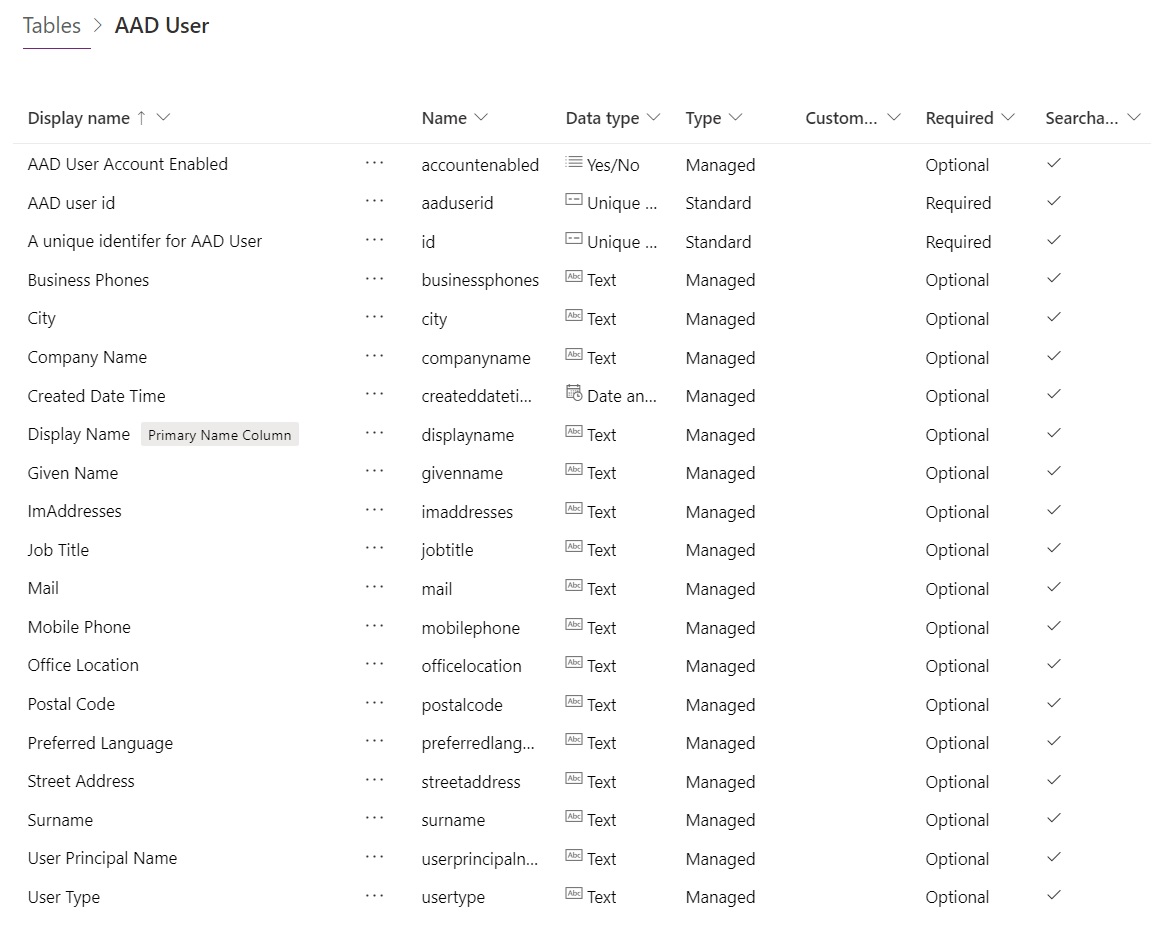The height and width of the screenshot is (937, 1170).
Task: Open the commands menu for Surname row
Action: tap(375, 820)
